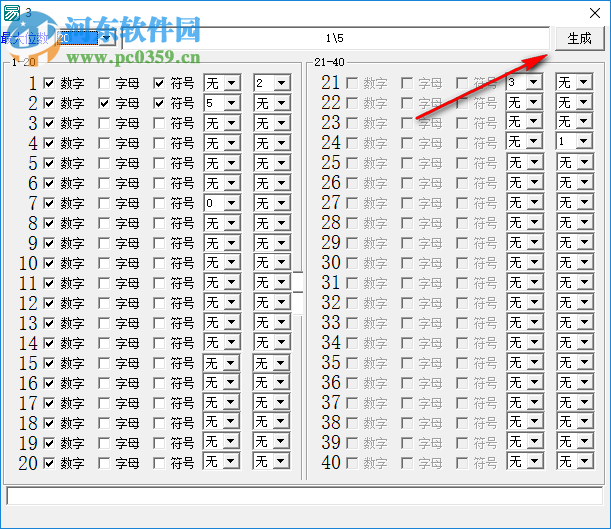Click the 21-40 group label
Image resolution: width=611 pixels, height=529 pixels.
point(329,62)
